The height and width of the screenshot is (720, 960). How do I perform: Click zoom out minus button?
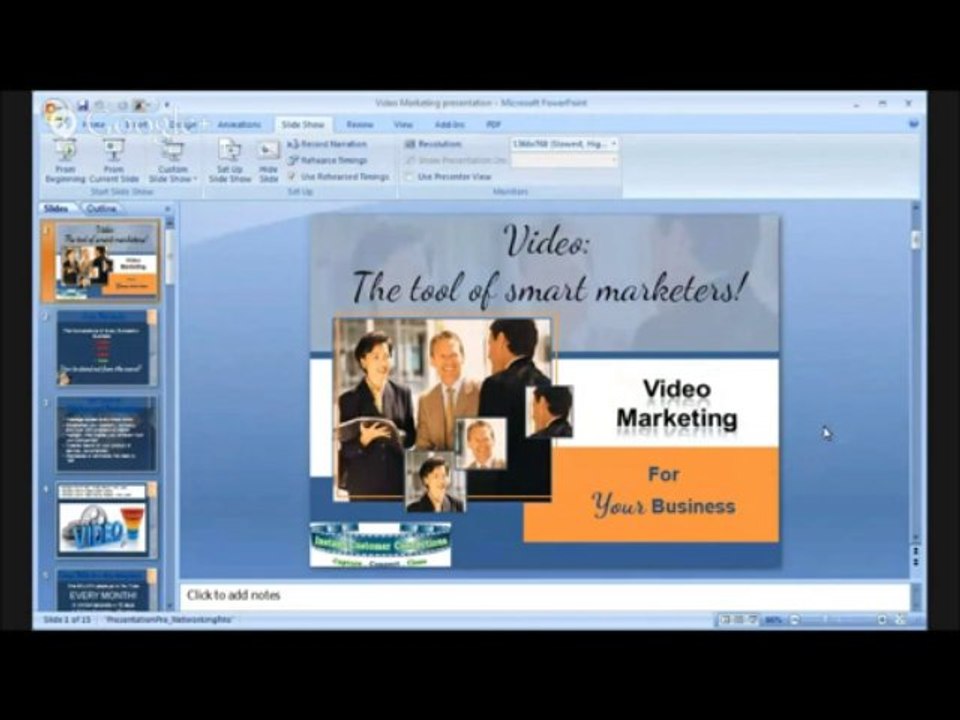(x=795, y=620)
